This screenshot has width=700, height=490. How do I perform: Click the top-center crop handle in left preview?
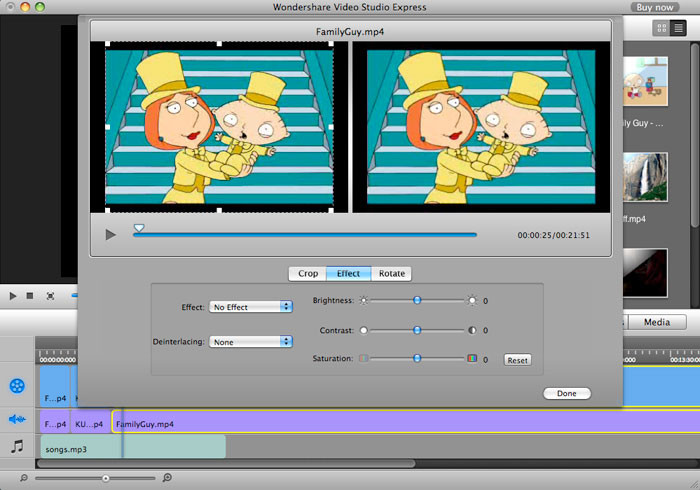click(x=219, y=44)
